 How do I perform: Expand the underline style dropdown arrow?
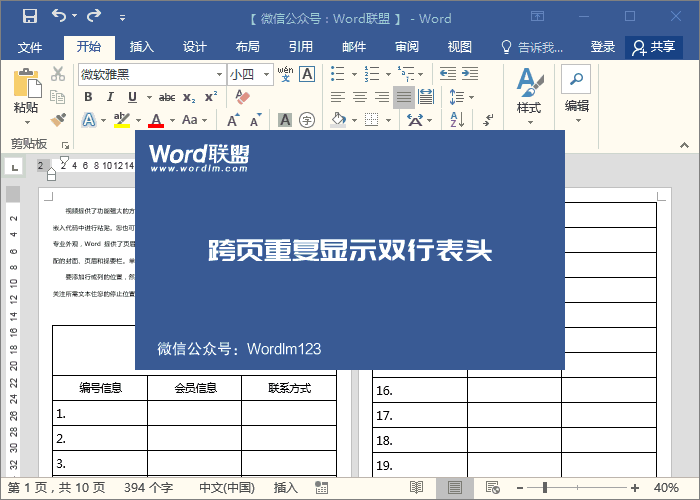coord(150,97)
